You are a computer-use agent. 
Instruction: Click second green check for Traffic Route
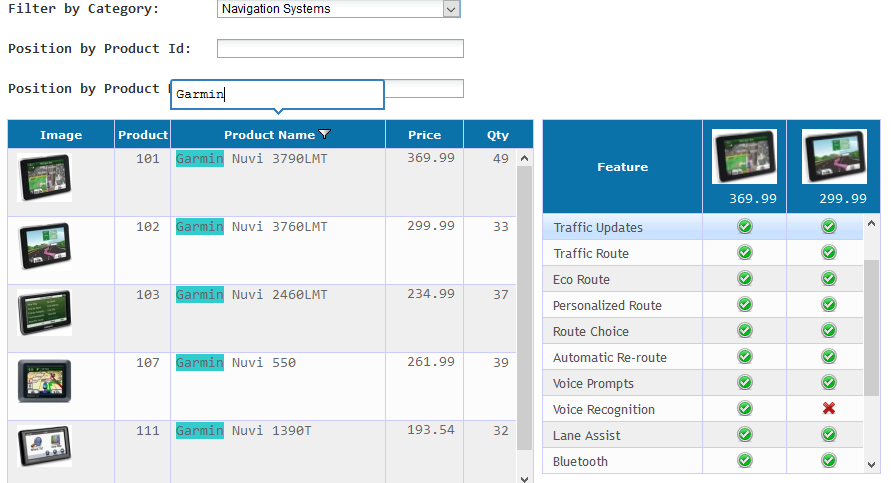pyautogui.click(x=829, y=252)
